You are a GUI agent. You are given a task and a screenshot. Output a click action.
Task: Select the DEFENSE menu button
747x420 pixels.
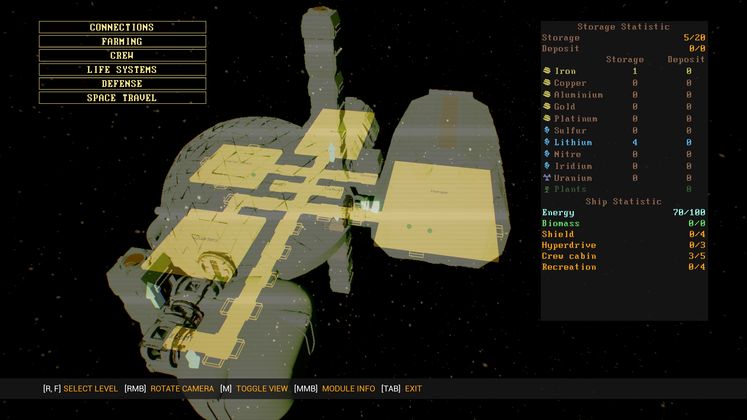122,83
